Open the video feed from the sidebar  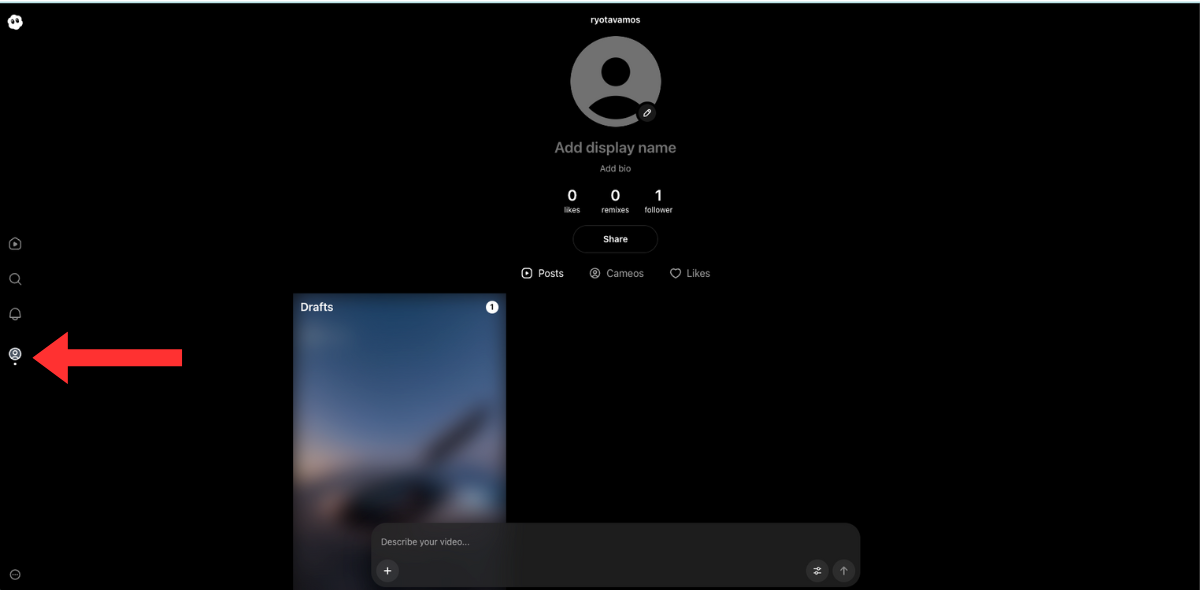(15, 244)
